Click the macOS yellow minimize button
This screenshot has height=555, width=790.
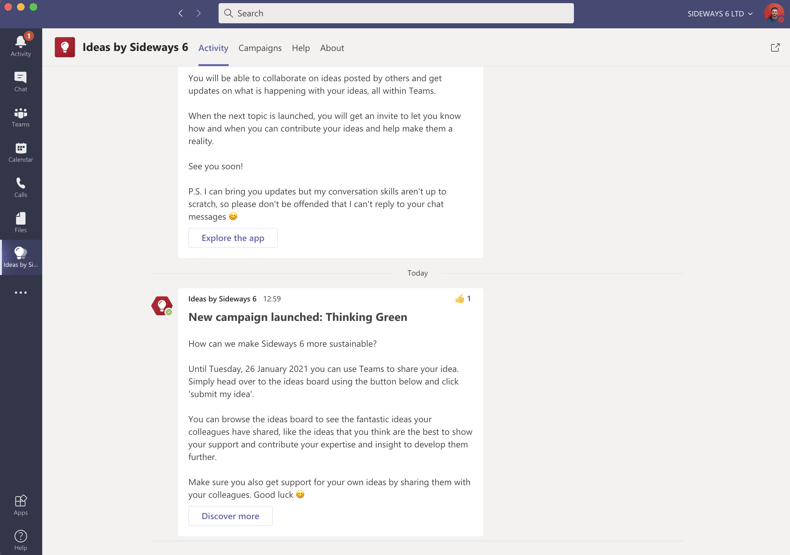[21, 7]
